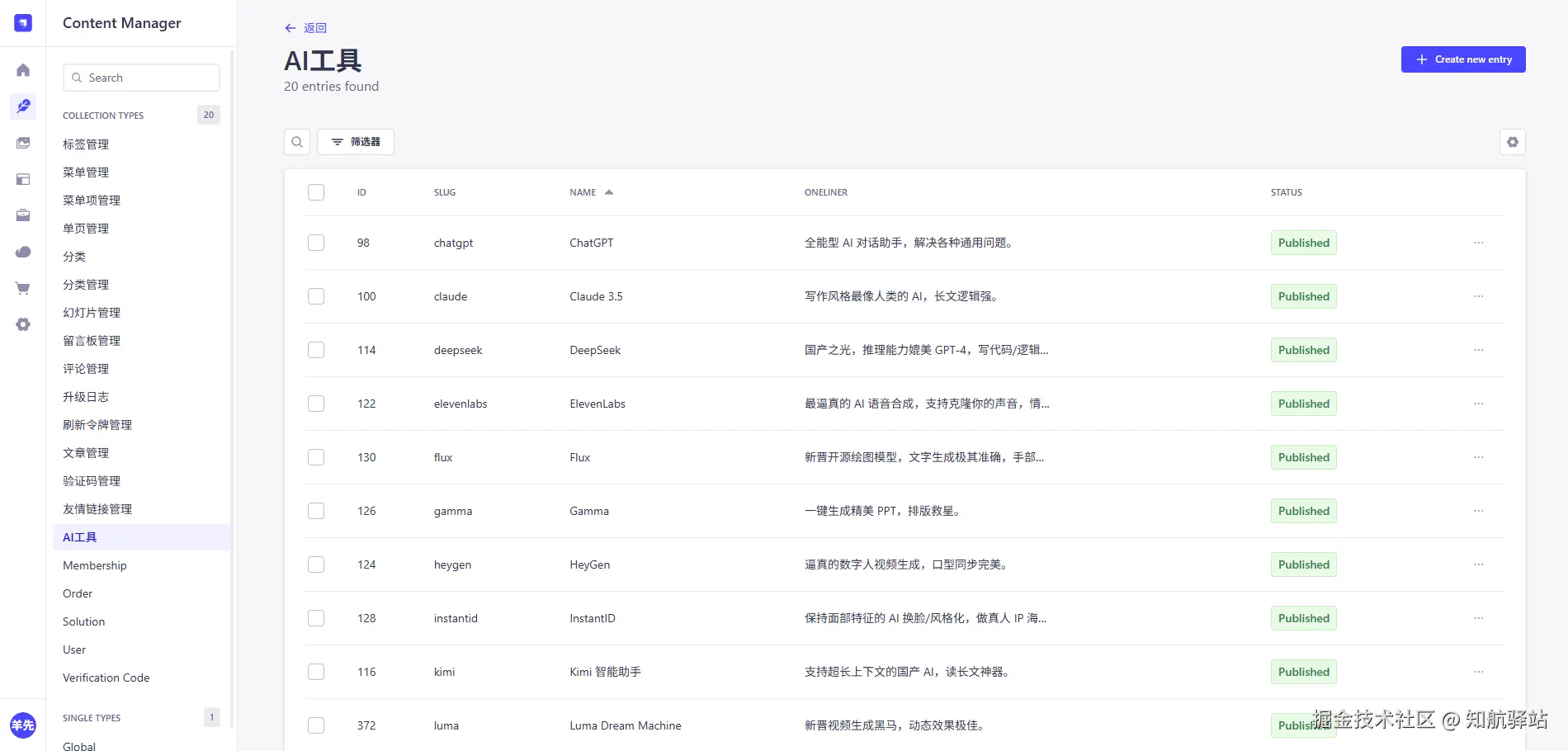
Task: Open 幻灯片管理 collection type
Action: 92,313
